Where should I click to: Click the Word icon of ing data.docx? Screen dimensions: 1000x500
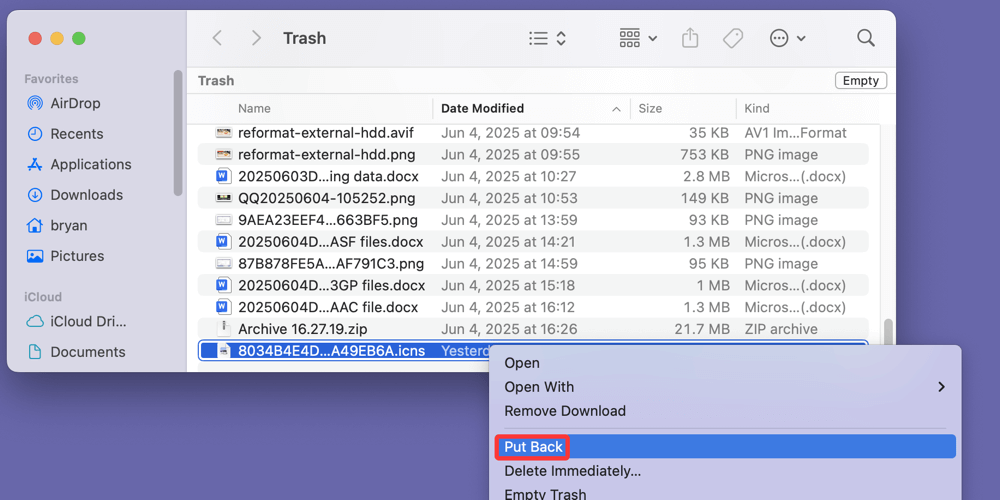click(223, 176)
